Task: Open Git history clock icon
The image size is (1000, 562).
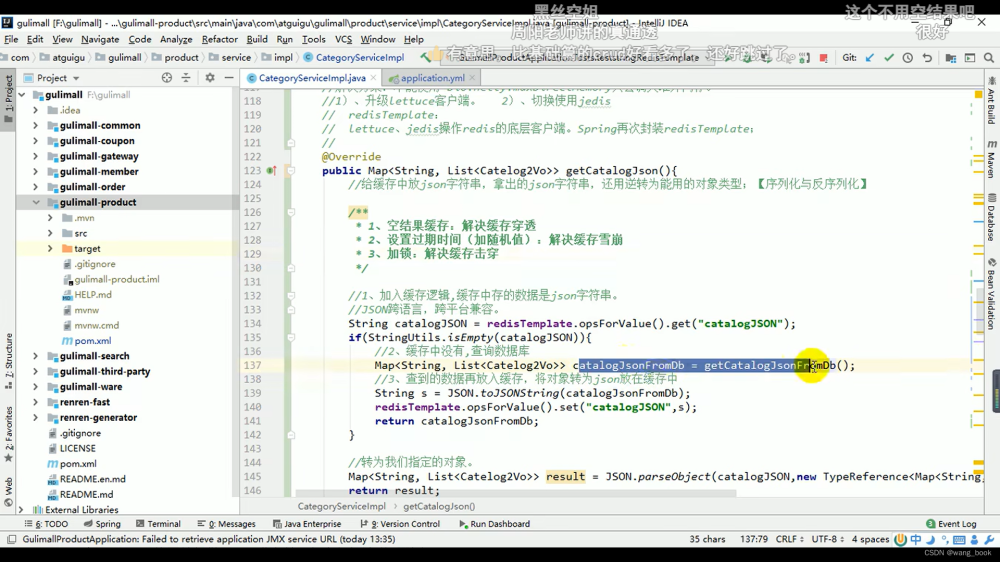Action: coord(908,57)
